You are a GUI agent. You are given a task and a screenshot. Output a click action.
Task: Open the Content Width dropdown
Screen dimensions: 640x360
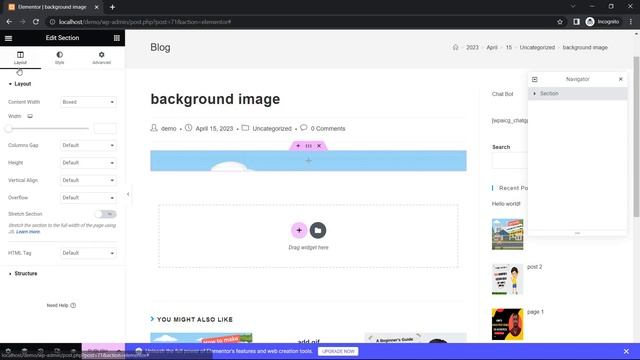(x=88, y=102)
